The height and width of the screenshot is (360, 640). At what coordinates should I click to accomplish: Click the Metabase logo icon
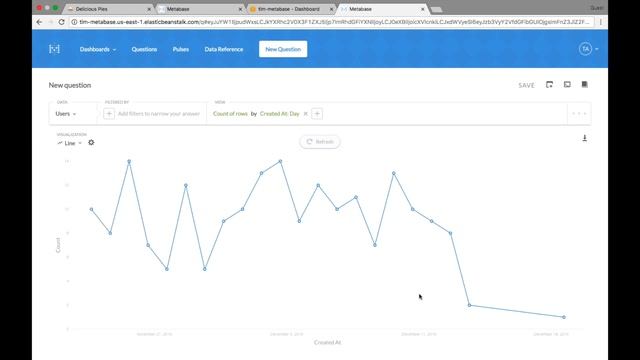[x=54, y=49]
